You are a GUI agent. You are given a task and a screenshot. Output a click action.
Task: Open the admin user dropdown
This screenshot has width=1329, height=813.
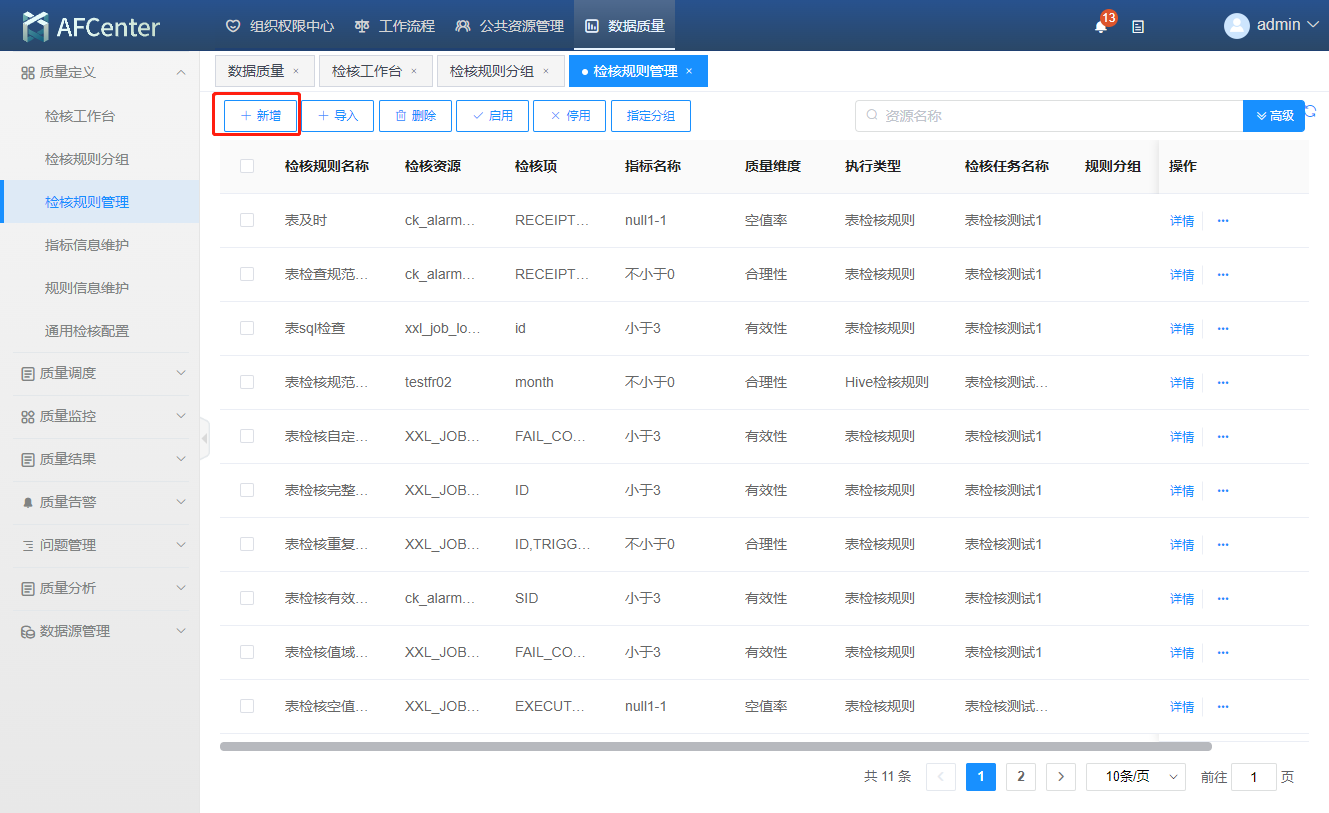pos(1272,25)
